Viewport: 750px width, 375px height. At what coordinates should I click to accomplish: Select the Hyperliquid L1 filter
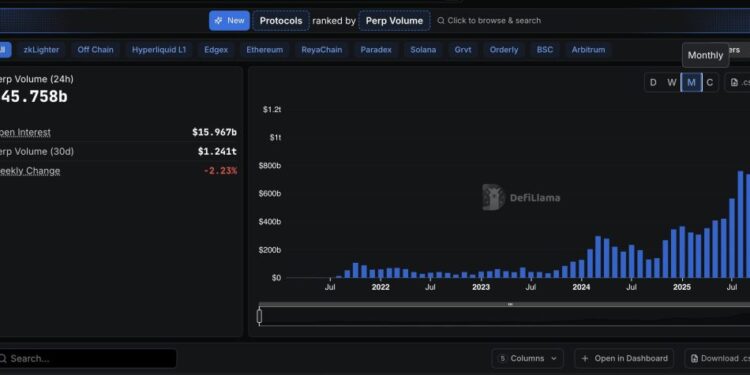(159, 50)
